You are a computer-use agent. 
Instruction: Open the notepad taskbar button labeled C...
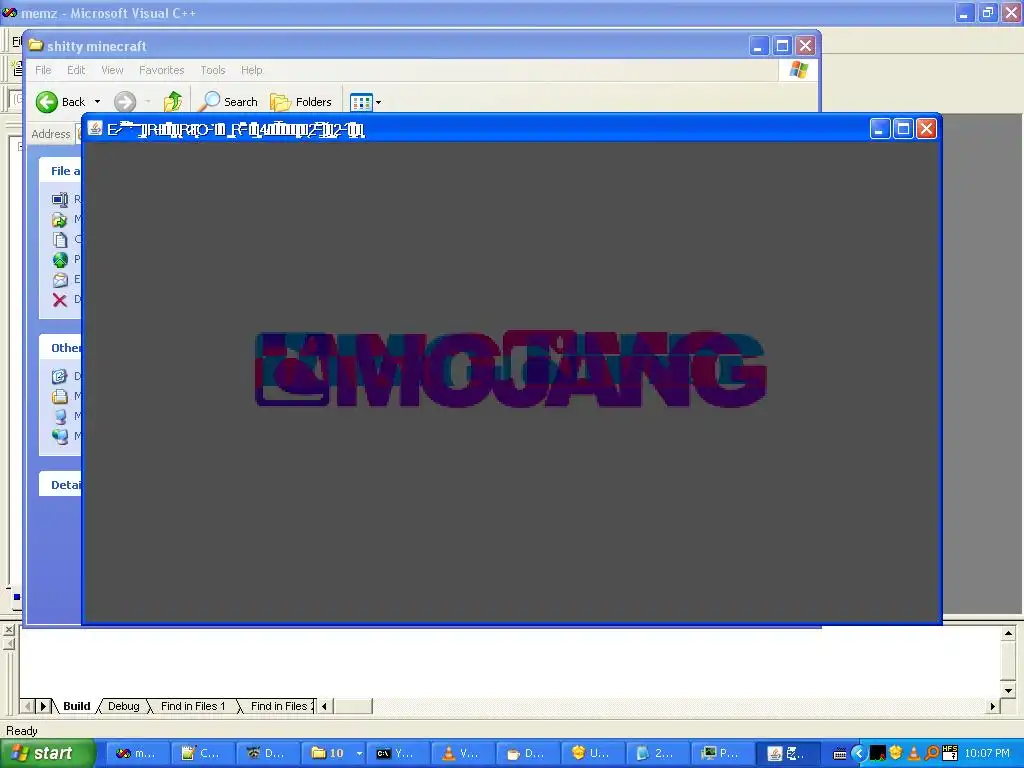pyautogui.click(x=202, y=754)
